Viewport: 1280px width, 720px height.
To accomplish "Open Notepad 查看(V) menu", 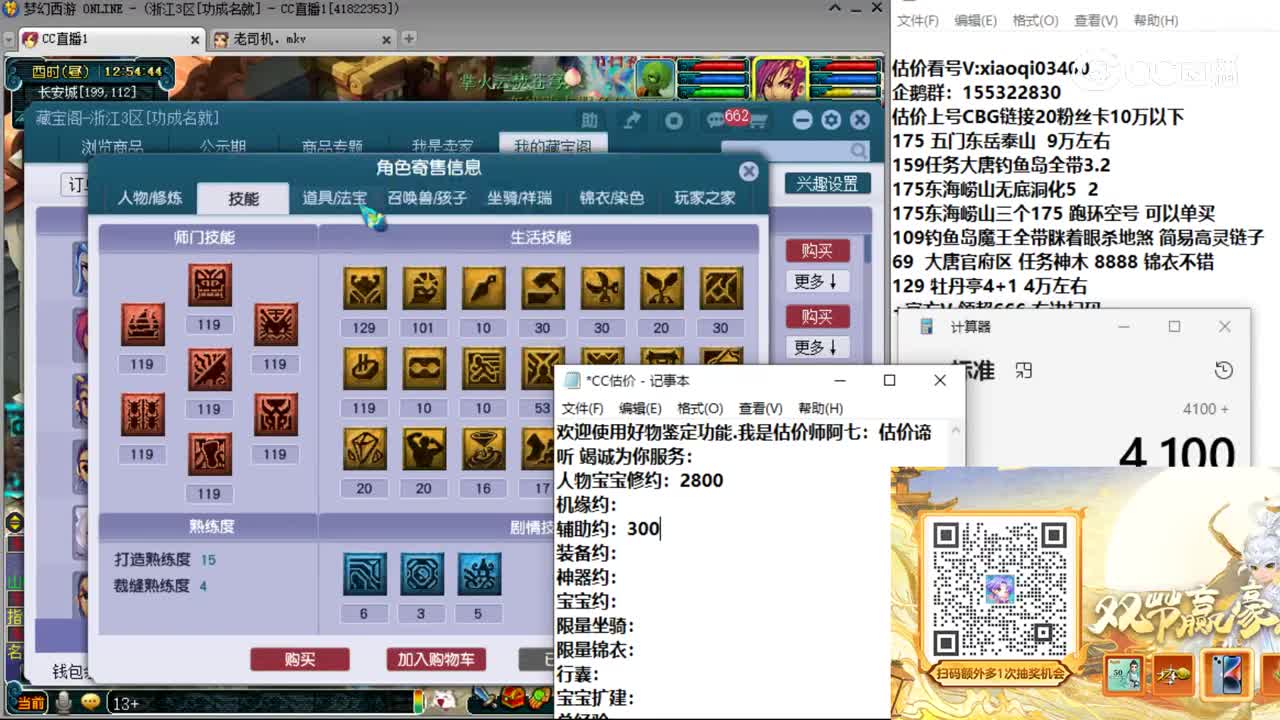I will (x=760, y=408).
